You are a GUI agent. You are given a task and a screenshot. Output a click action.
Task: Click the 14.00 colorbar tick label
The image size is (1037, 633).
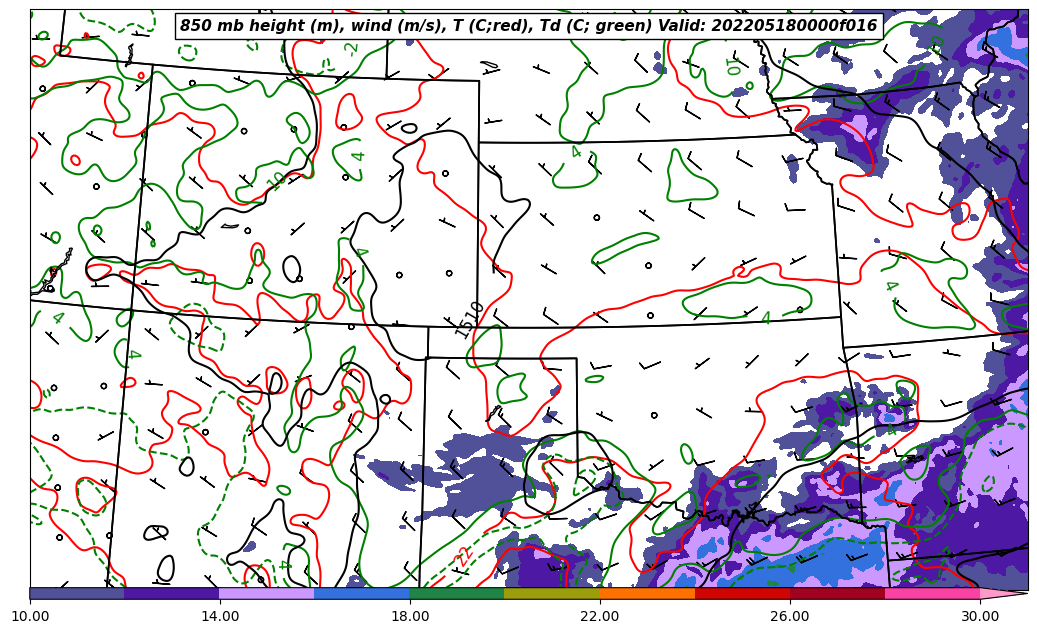click(220, 616)
